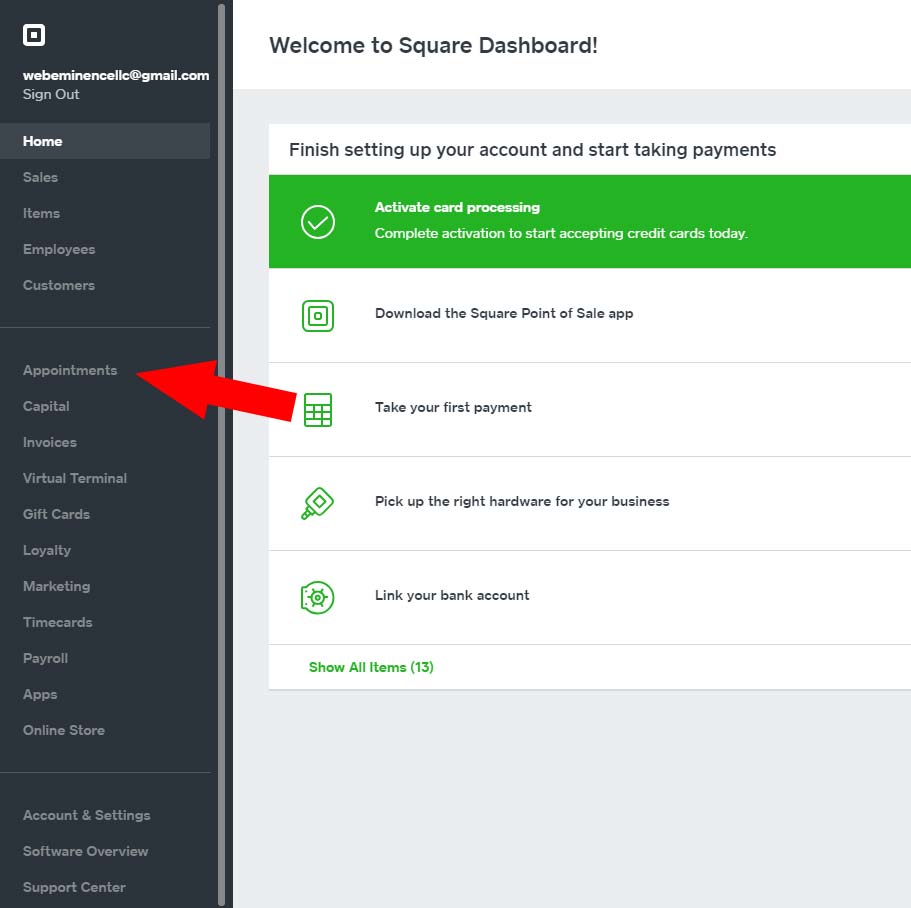Go to Loyalty
911x908 pixels.
point(46,550)
